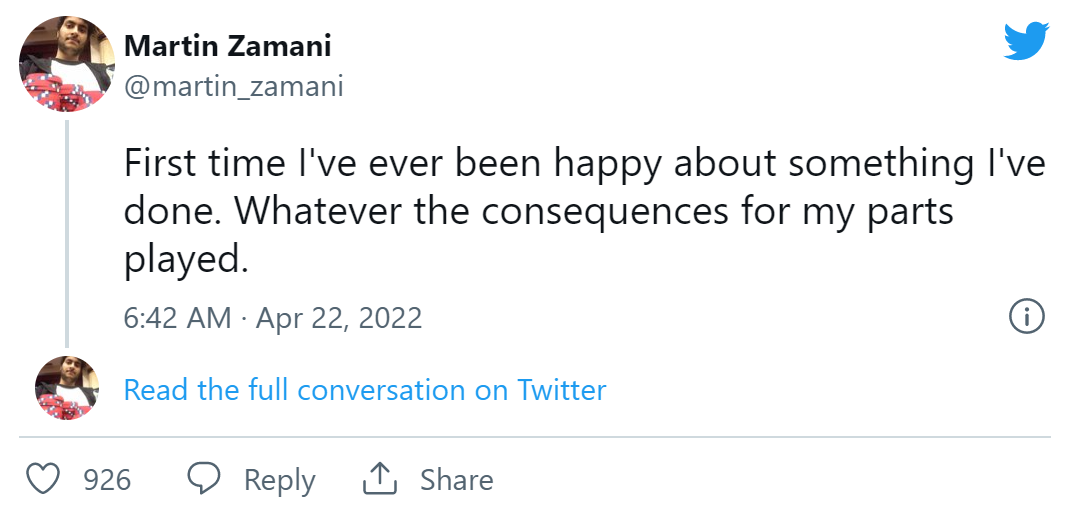Open the "Martin Zamani" display name
This screenshot has width=1076, height=511.
coord(227,45)
